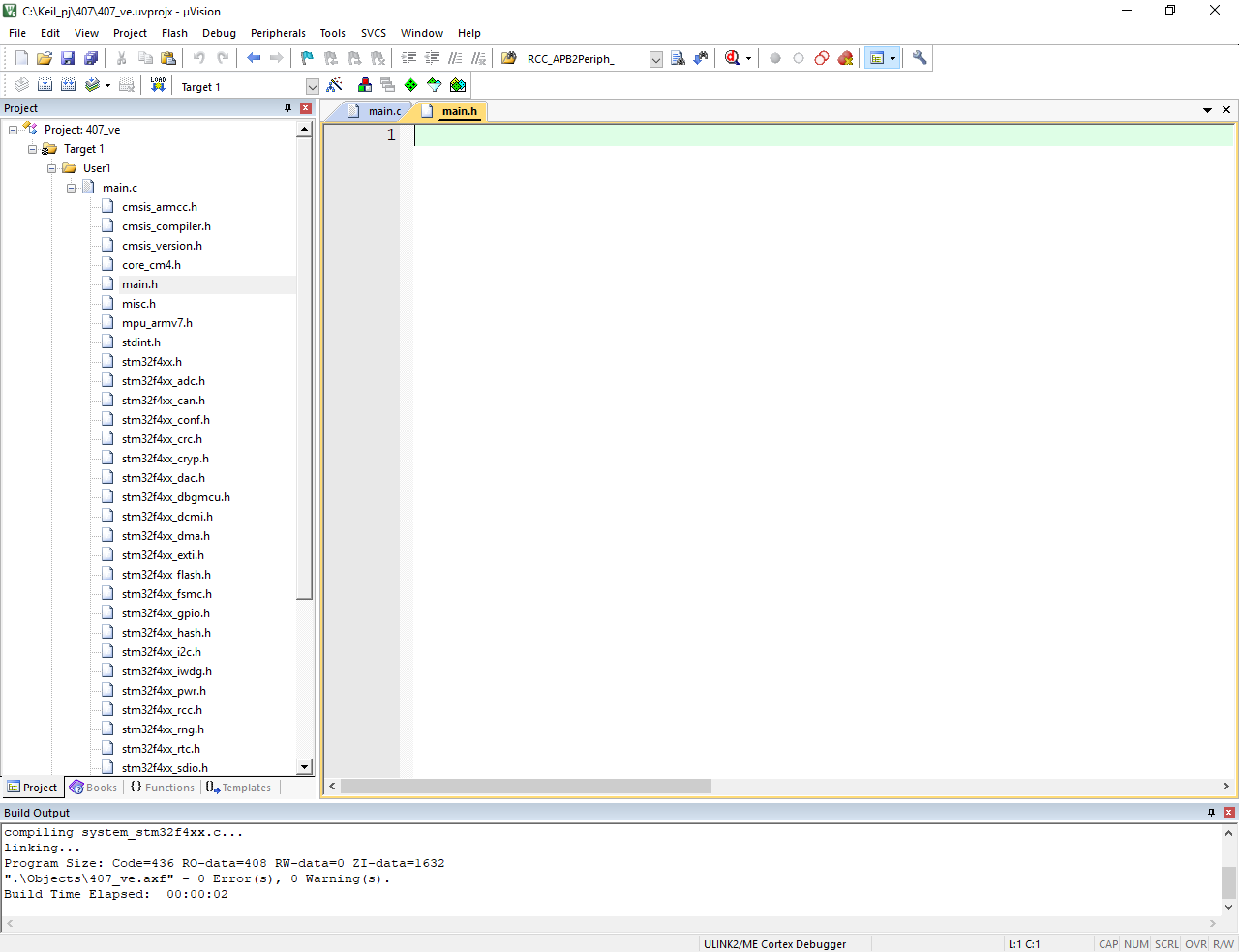Select core_cm4.h in project tree
The height and width of the screenshot is (952, 1239).
151,265
